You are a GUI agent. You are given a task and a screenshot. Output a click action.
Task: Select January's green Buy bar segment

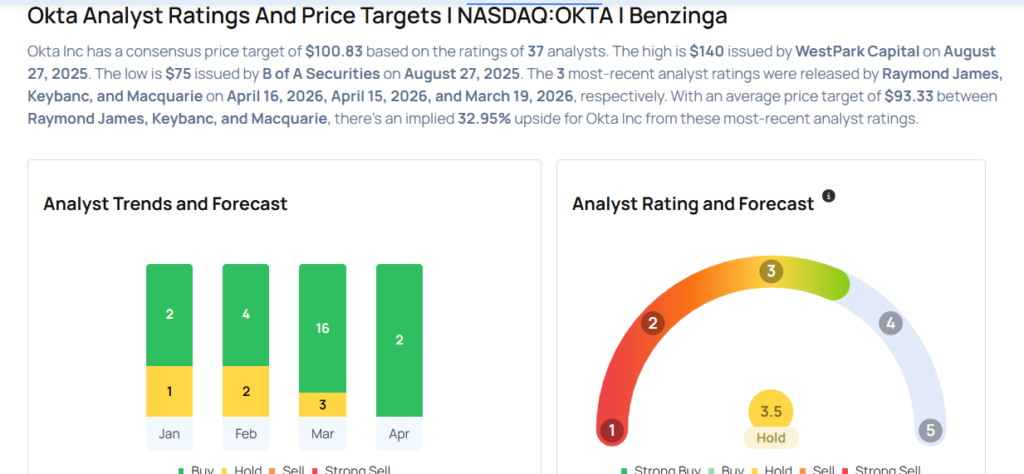(x=169, y=314)
